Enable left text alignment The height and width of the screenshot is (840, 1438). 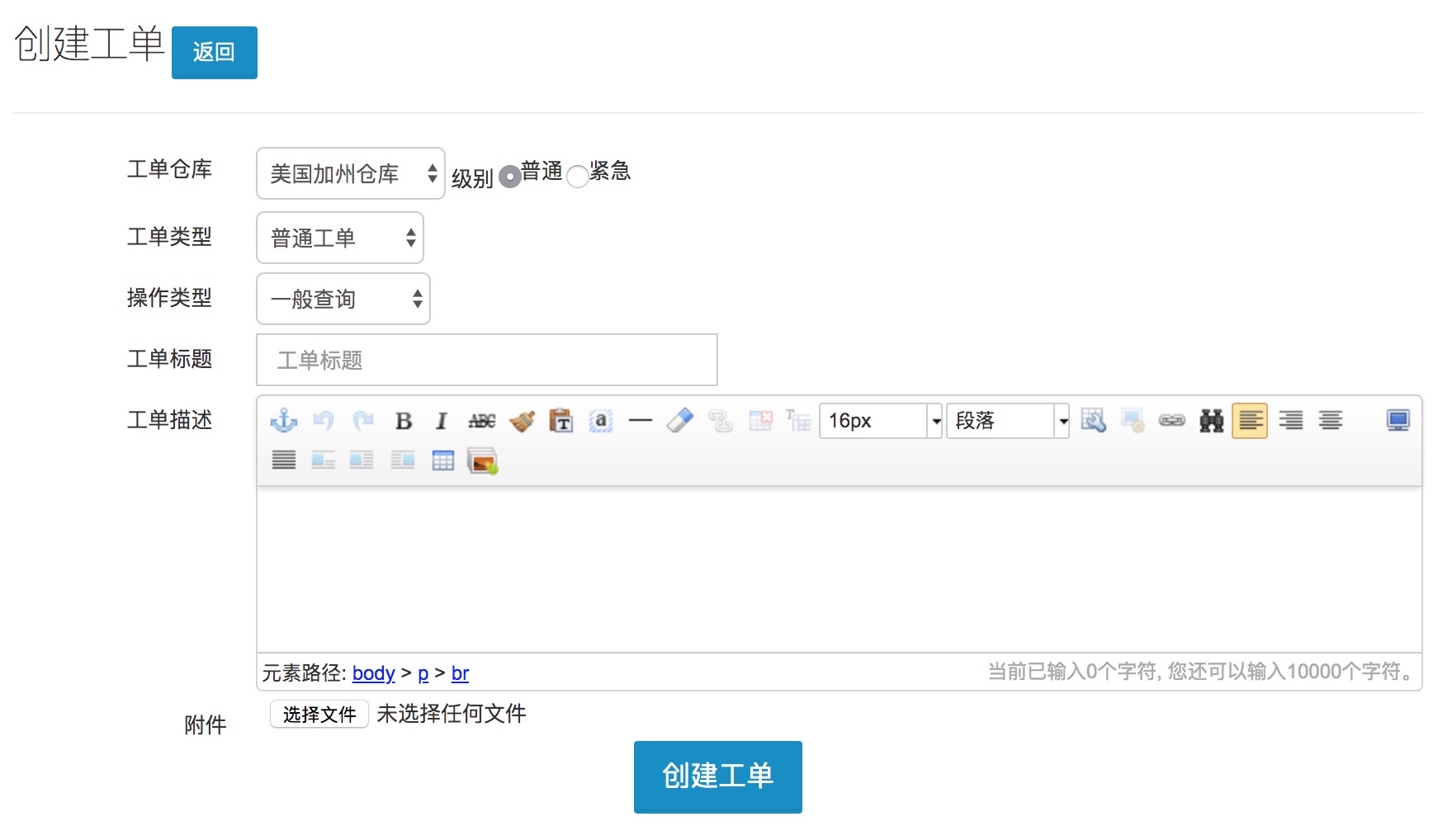click(1250, 421)
